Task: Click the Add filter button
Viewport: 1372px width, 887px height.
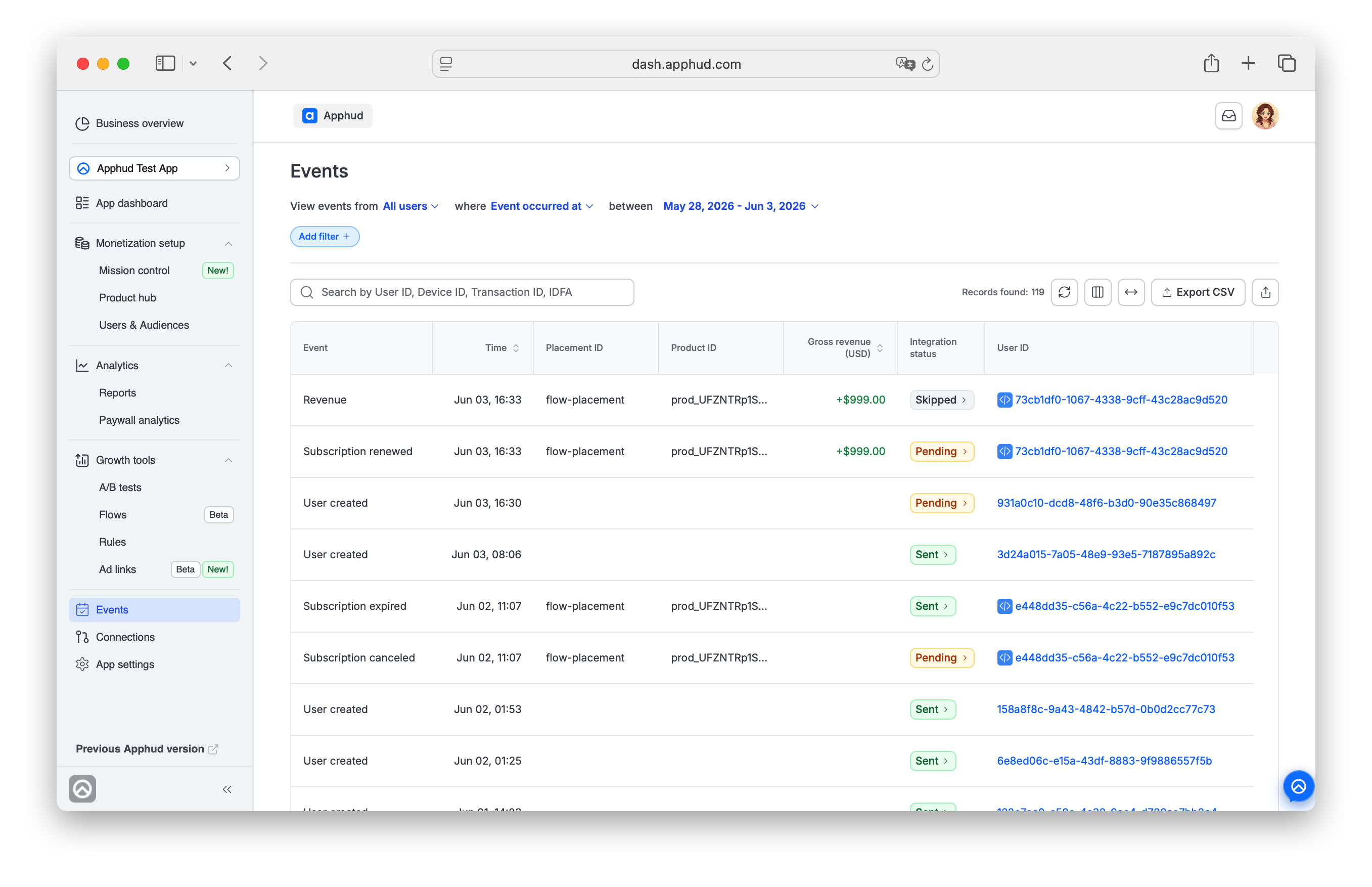Action: [325, 236]
